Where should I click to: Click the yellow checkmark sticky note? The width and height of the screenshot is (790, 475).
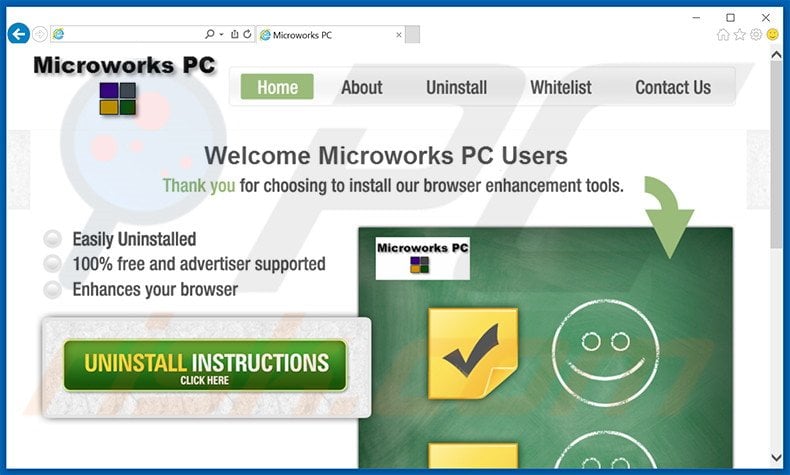(x=473, y=354)
